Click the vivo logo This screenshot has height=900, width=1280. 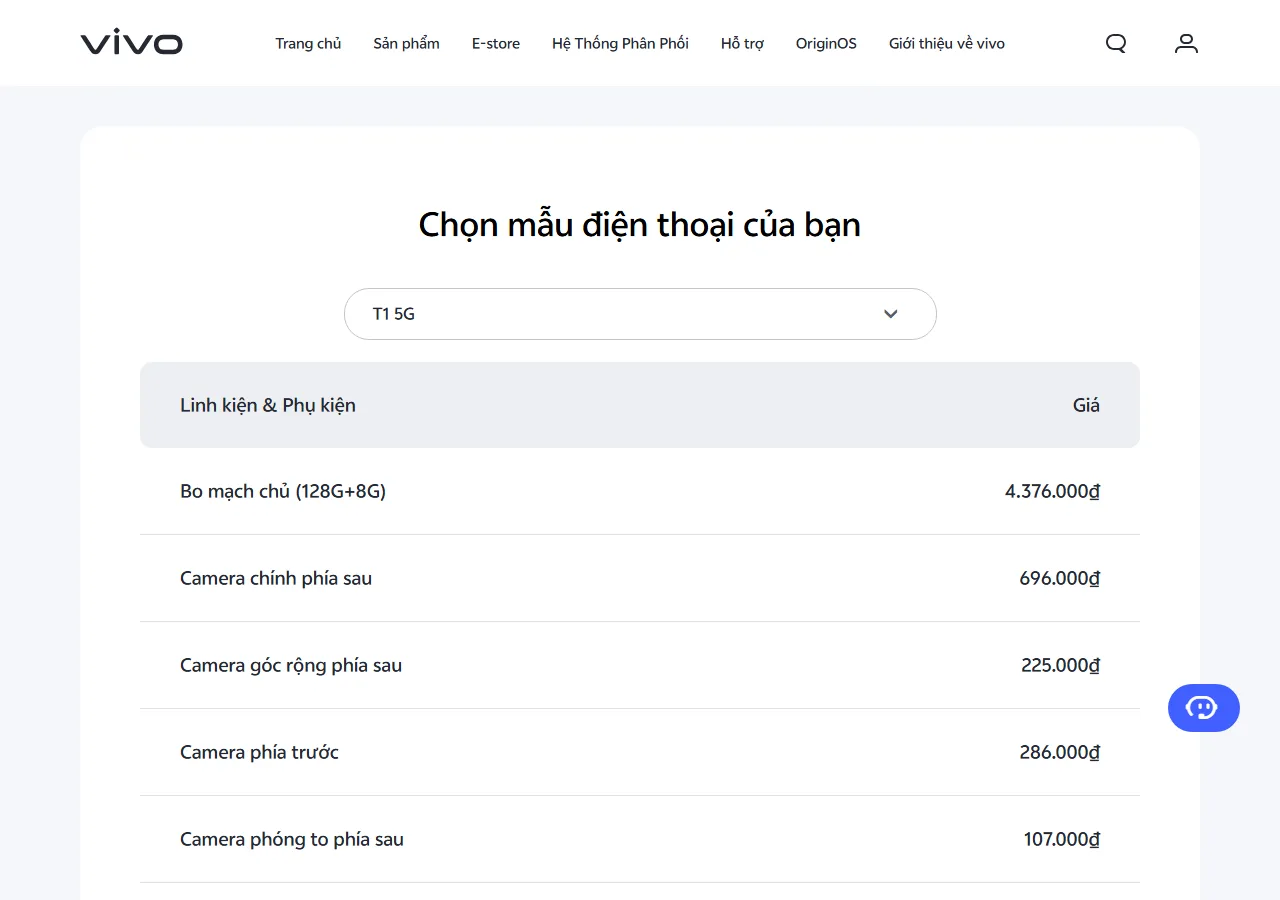pyautogui.click(x=131, y=43)
